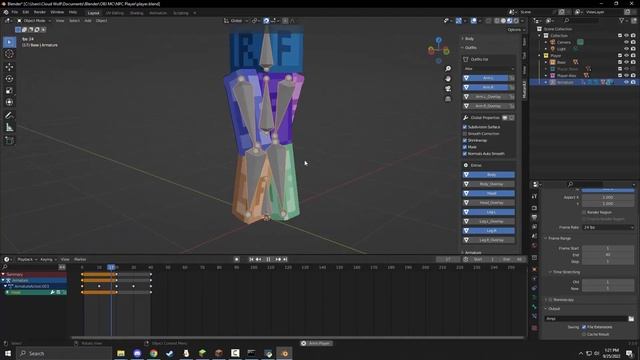The width and height of the screenshot is (640, 360).
Task: Toggle camera view icon in viewport
Action: [448, 89]
